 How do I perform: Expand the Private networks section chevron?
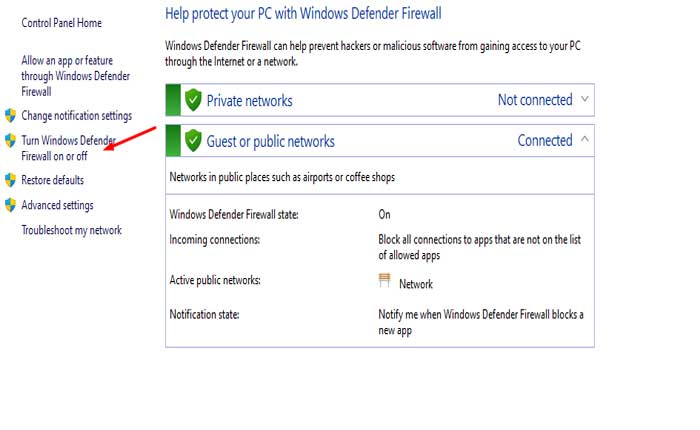pos(586,99)
